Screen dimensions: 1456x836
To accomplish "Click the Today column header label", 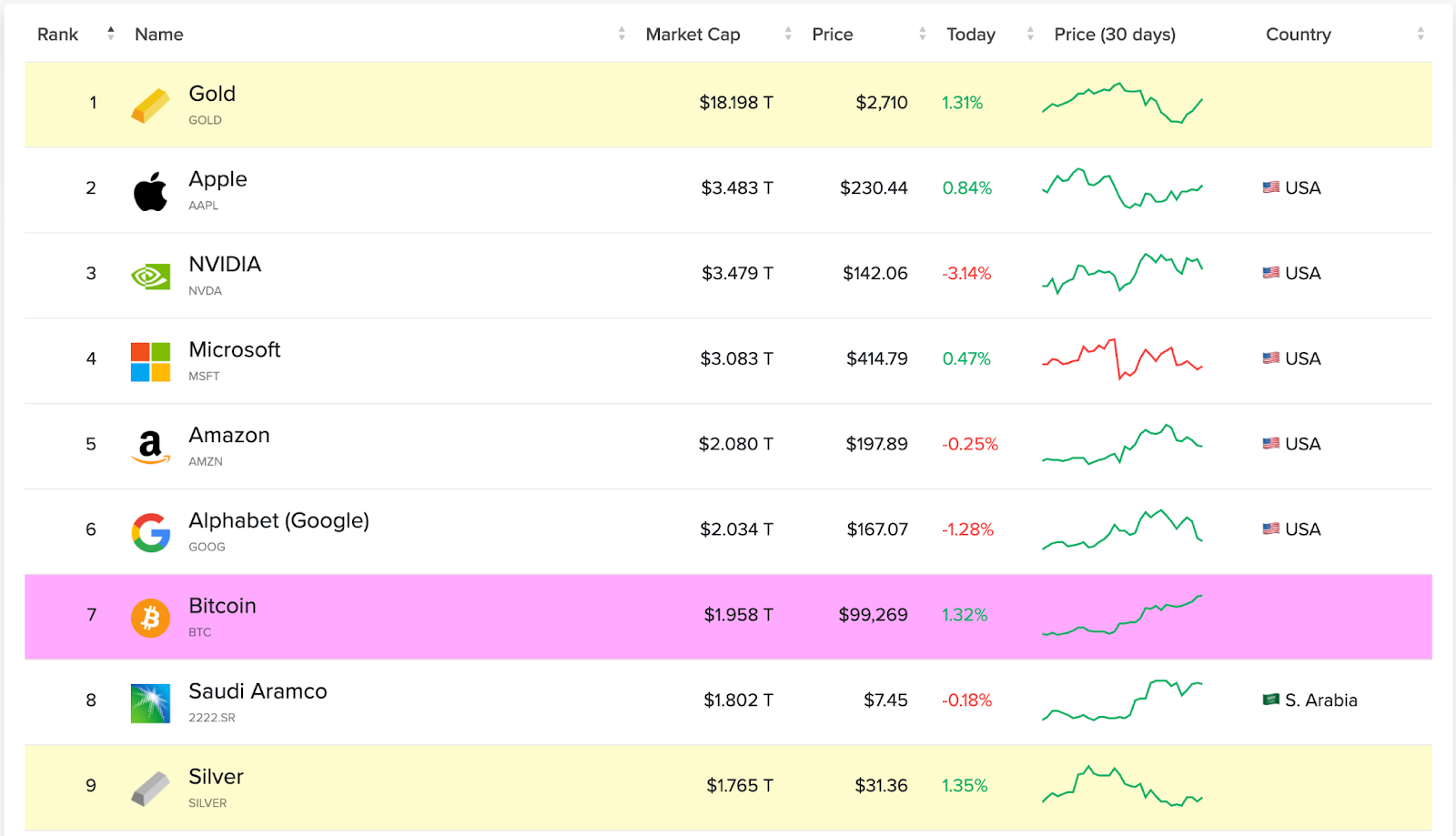I will pos(971,35).
